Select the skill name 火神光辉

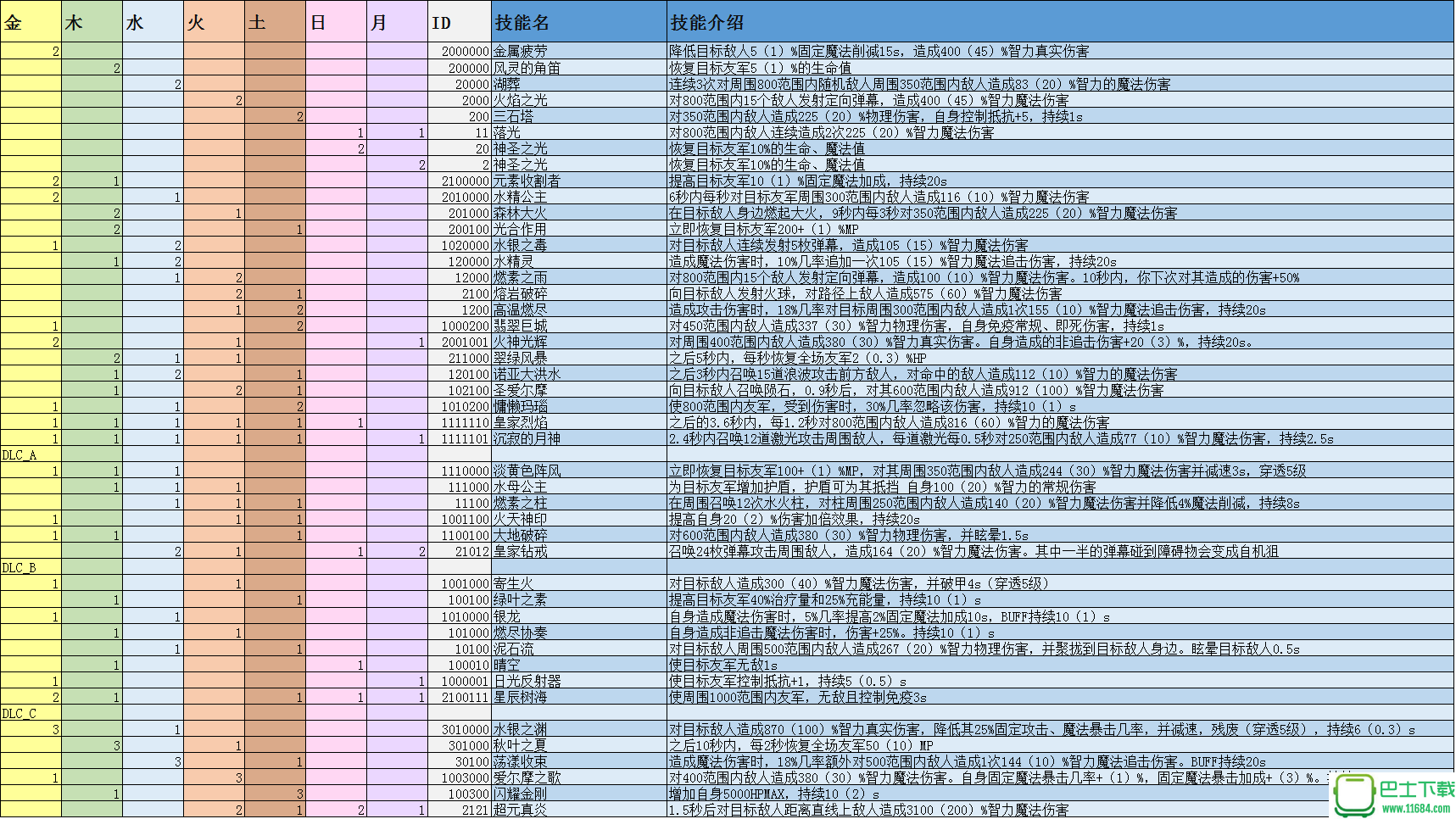click(579, 342)
